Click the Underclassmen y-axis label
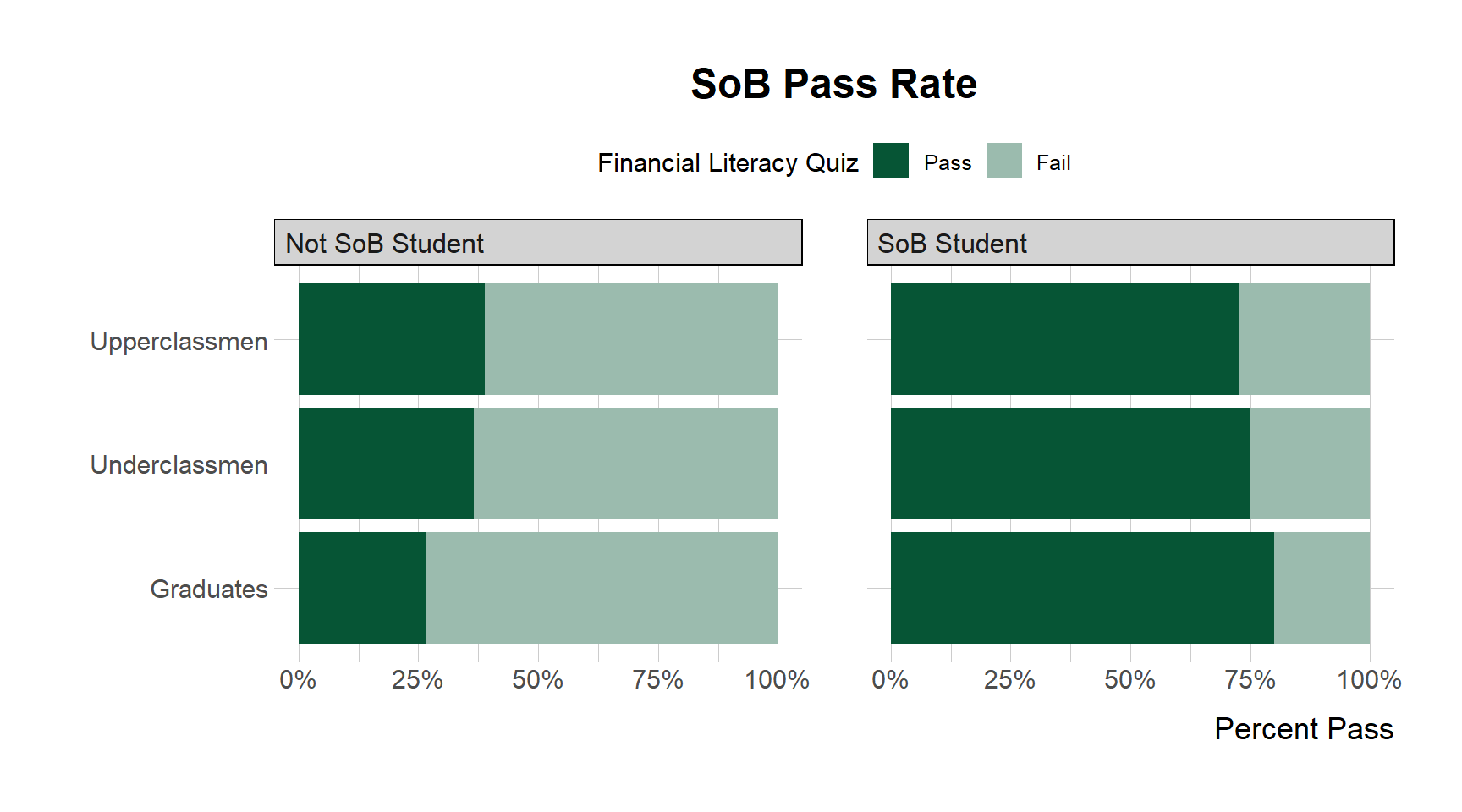 (179, 465)
